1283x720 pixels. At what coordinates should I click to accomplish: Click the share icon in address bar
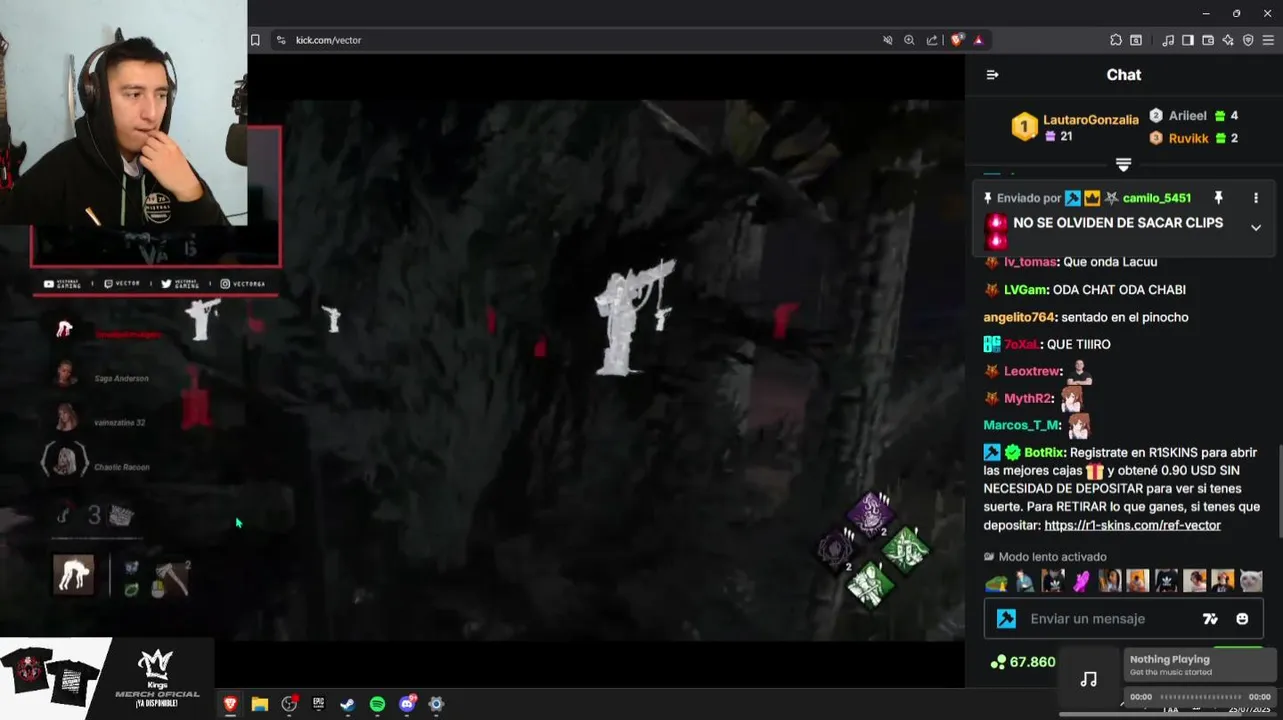pos(932,40)
